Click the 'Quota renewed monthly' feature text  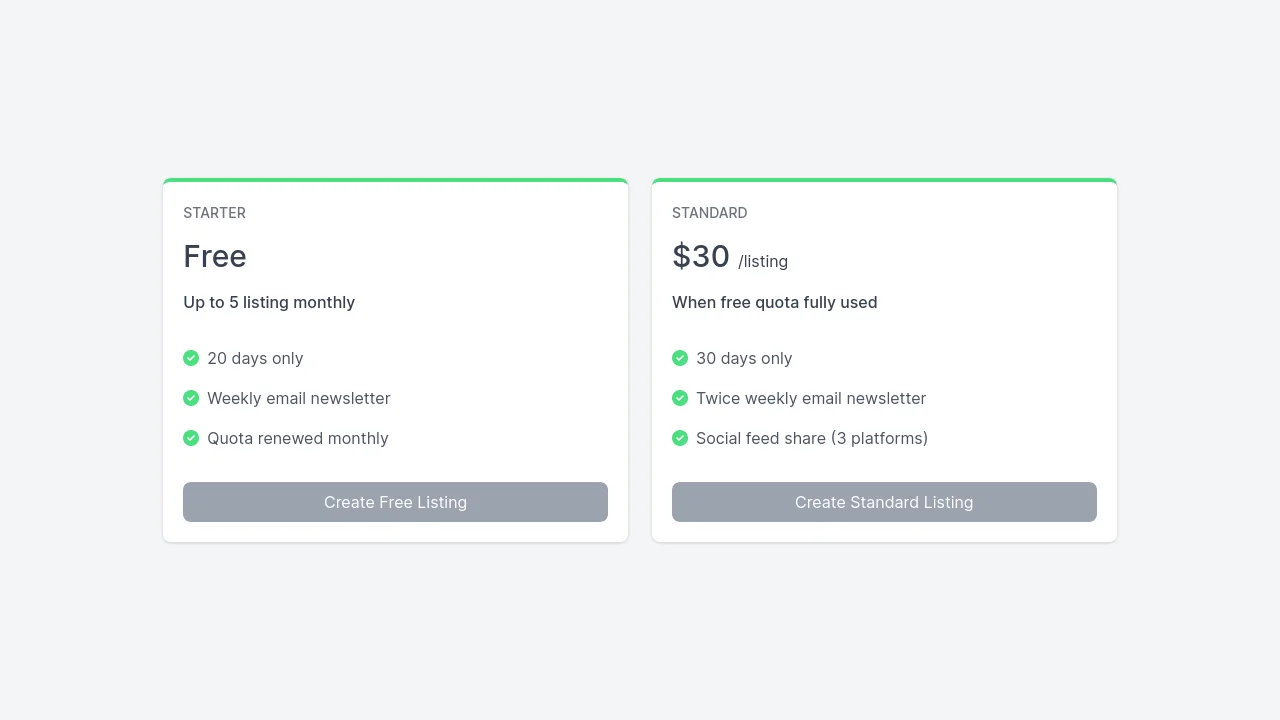point(298,438)
